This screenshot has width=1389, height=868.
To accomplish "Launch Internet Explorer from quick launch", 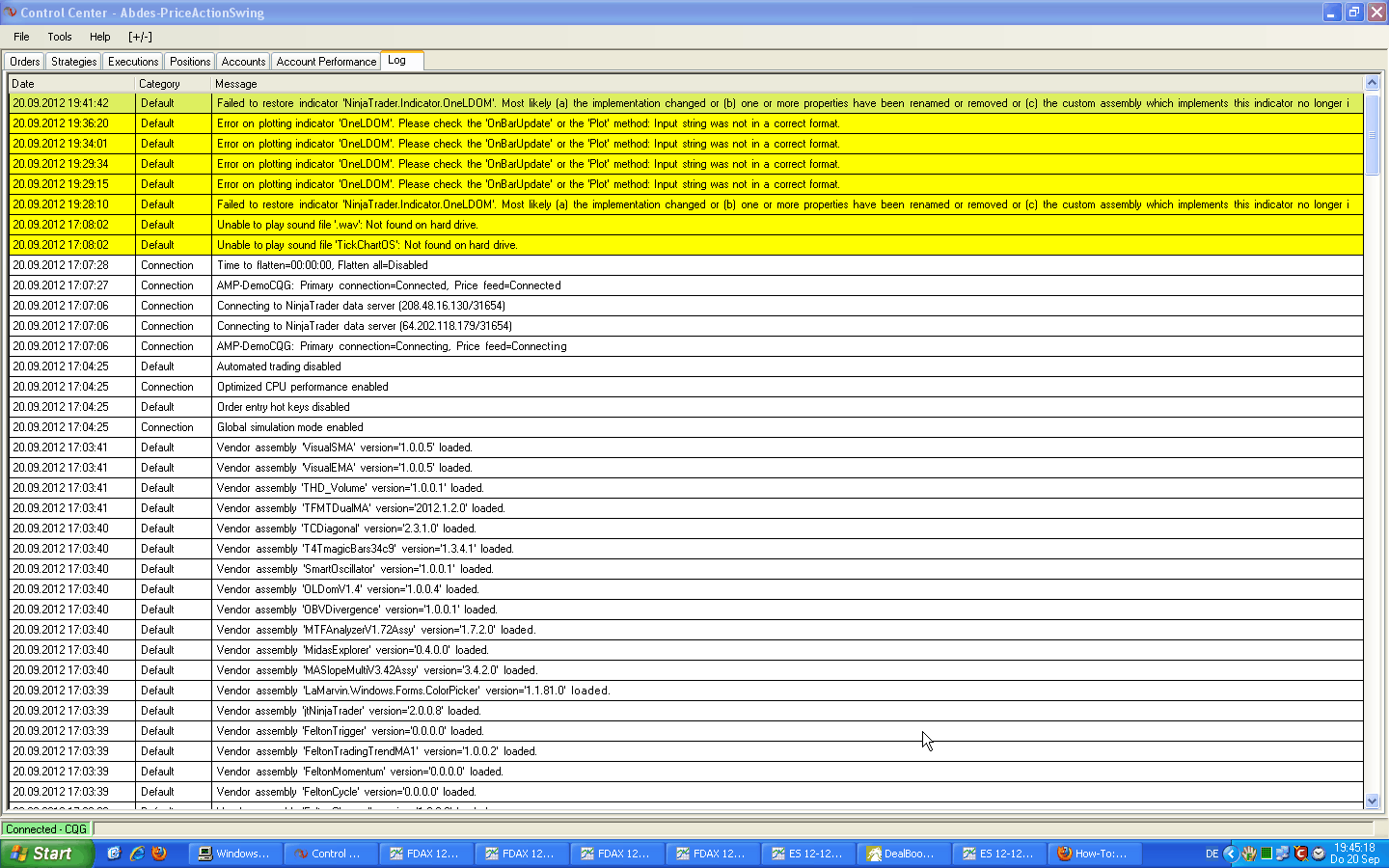I will click(137, 854).
